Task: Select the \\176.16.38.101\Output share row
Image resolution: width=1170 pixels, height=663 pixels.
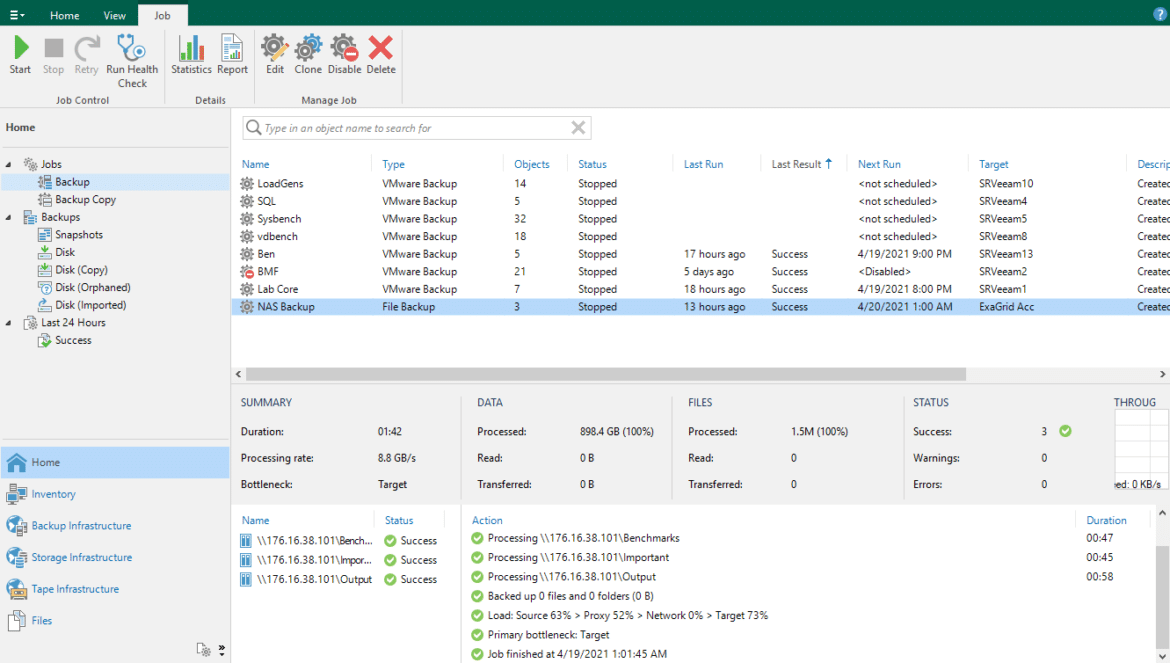Action: point(340,579)
